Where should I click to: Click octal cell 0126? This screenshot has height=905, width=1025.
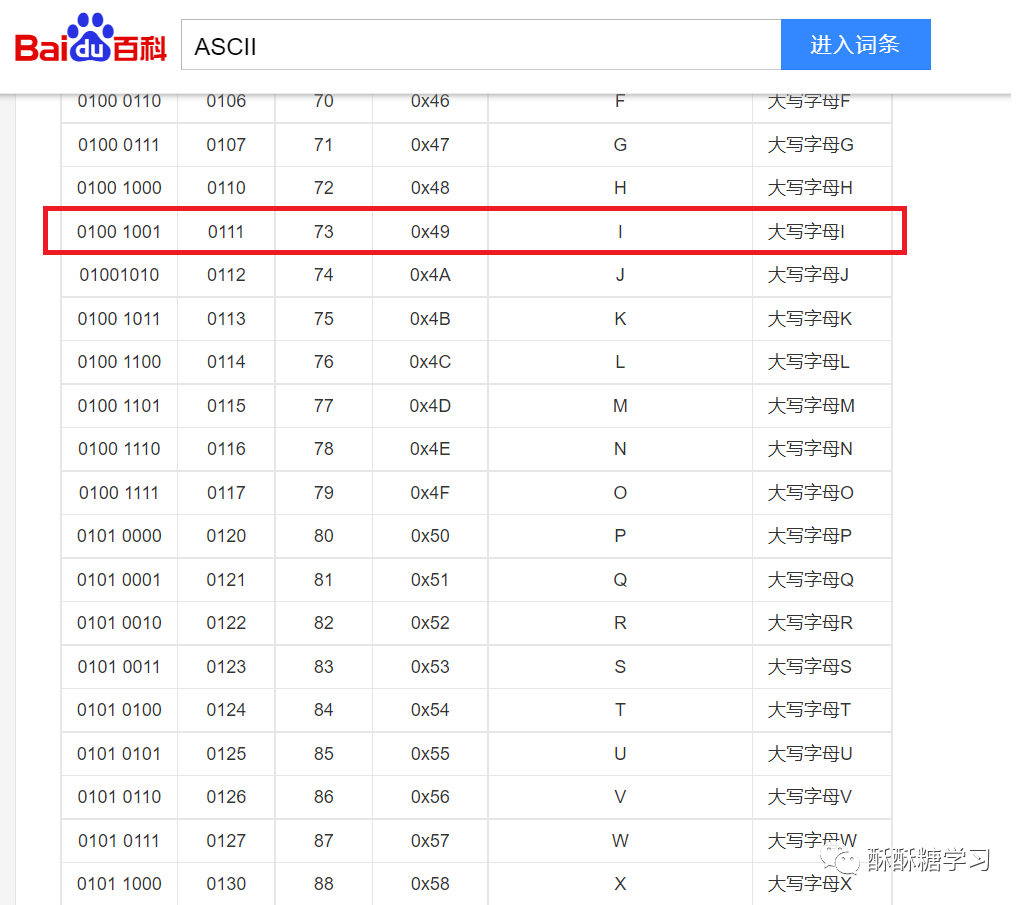[226, 796]
